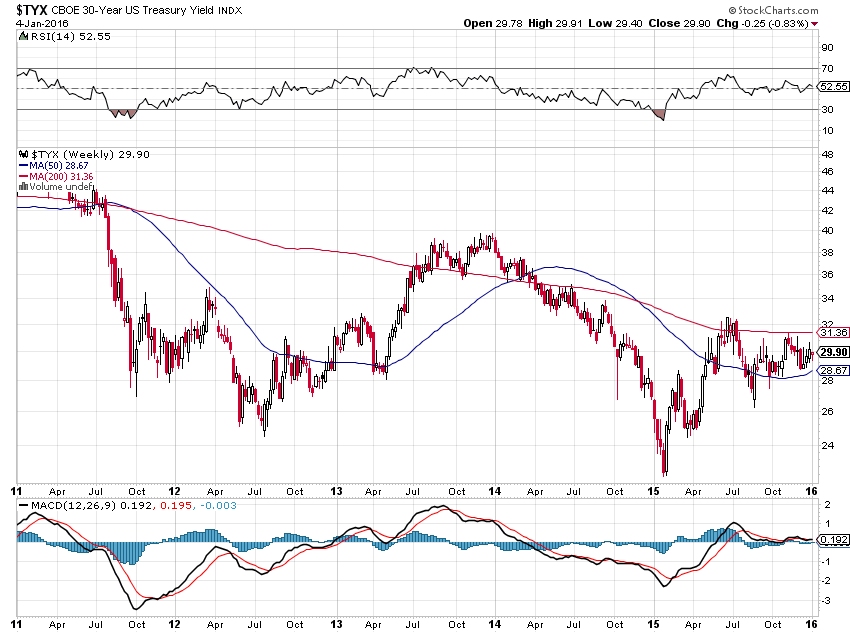Viewport: 850px width, 633px height.
Task: Click the 31.36 price tag on right axis
Action: tap(832, 332)
